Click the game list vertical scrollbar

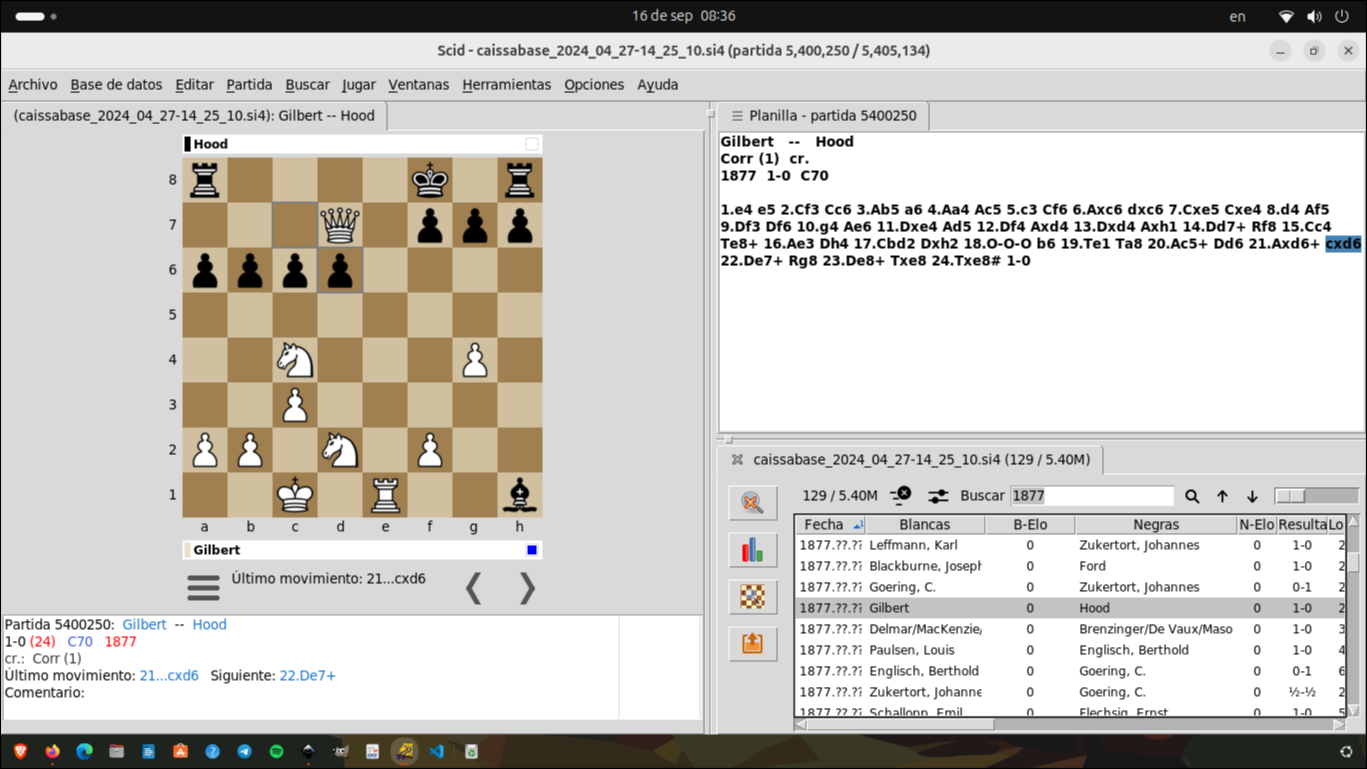click(x=1353, y=616)
